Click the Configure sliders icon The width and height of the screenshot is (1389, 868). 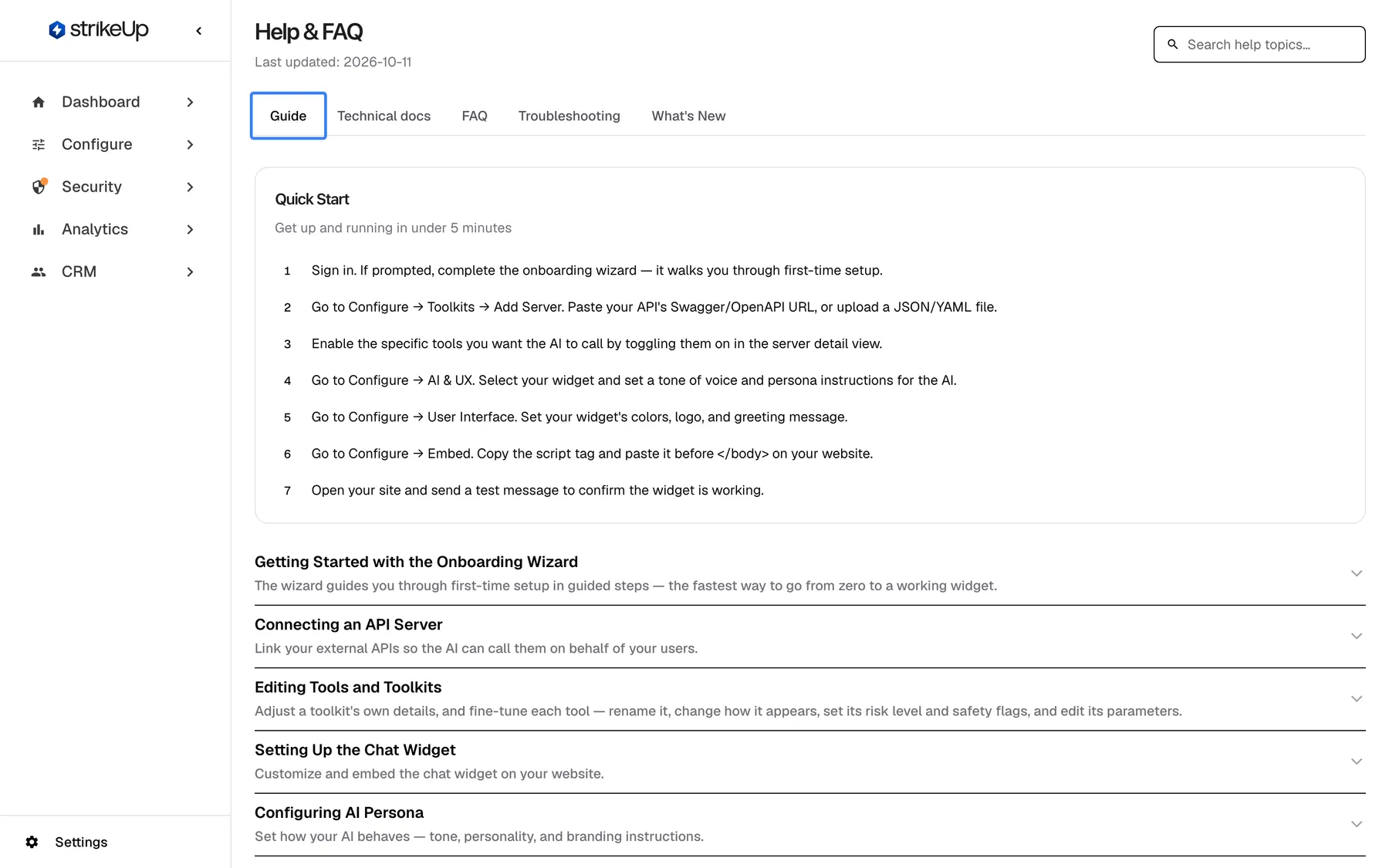39,144
